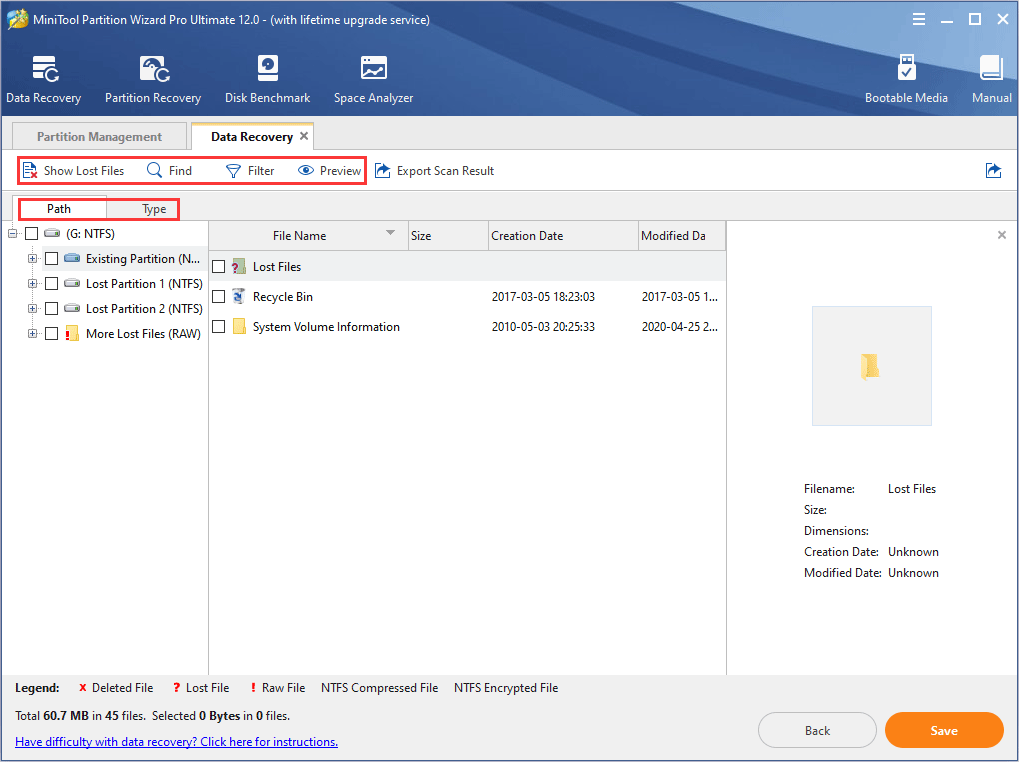This screenshot has width=1019, height=762.
Task: Click the G: NTFS drive icon
Action: (53, 233)
